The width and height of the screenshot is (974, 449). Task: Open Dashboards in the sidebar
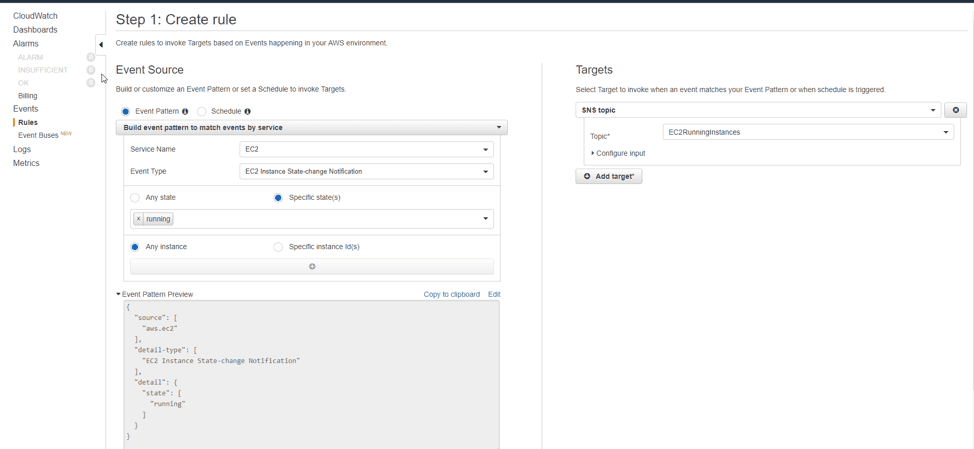tap(35, 30)
